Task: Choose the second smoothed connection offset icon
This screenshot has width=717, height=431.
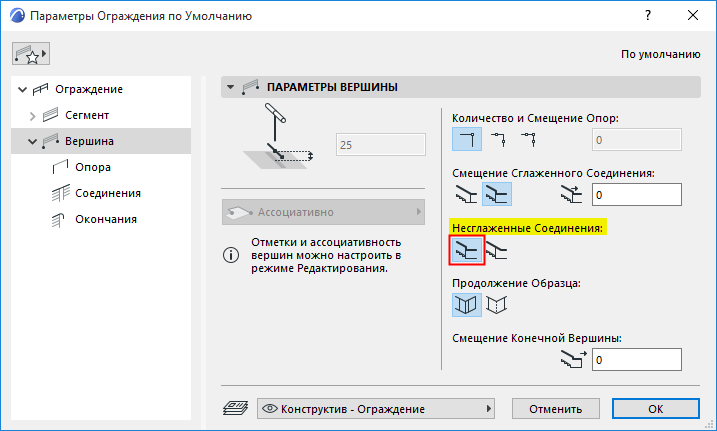Action: pos(497,194)
